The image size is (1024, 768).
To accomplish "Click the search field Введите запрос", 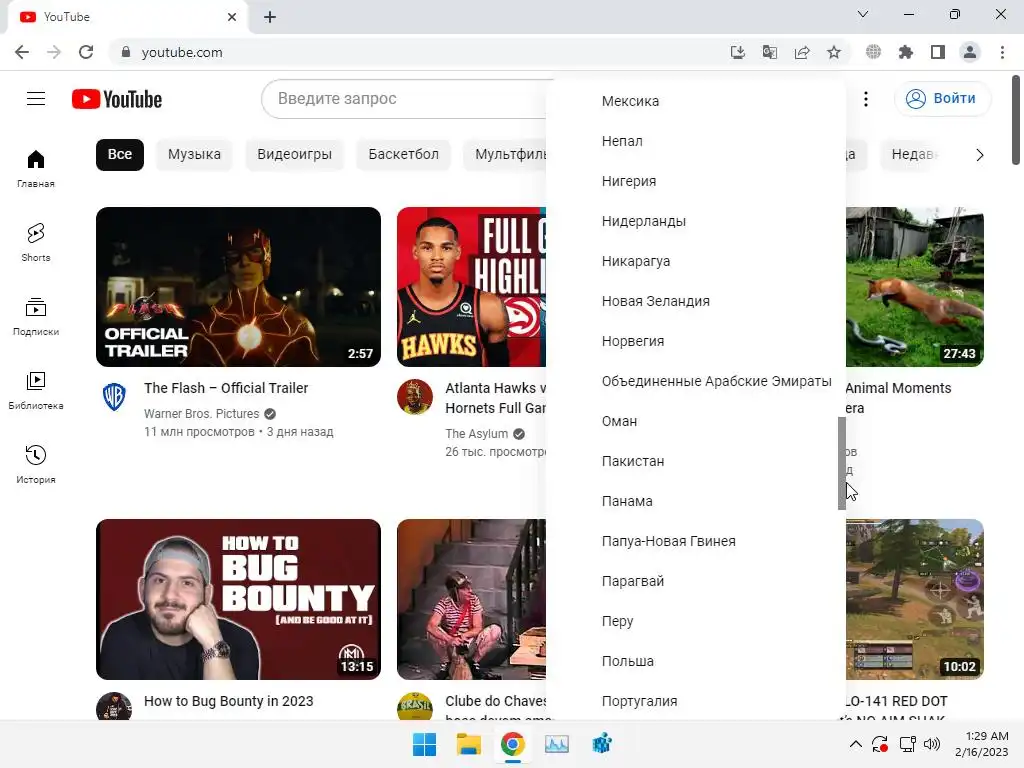I will pyautogui.click(x=405, y=99).
